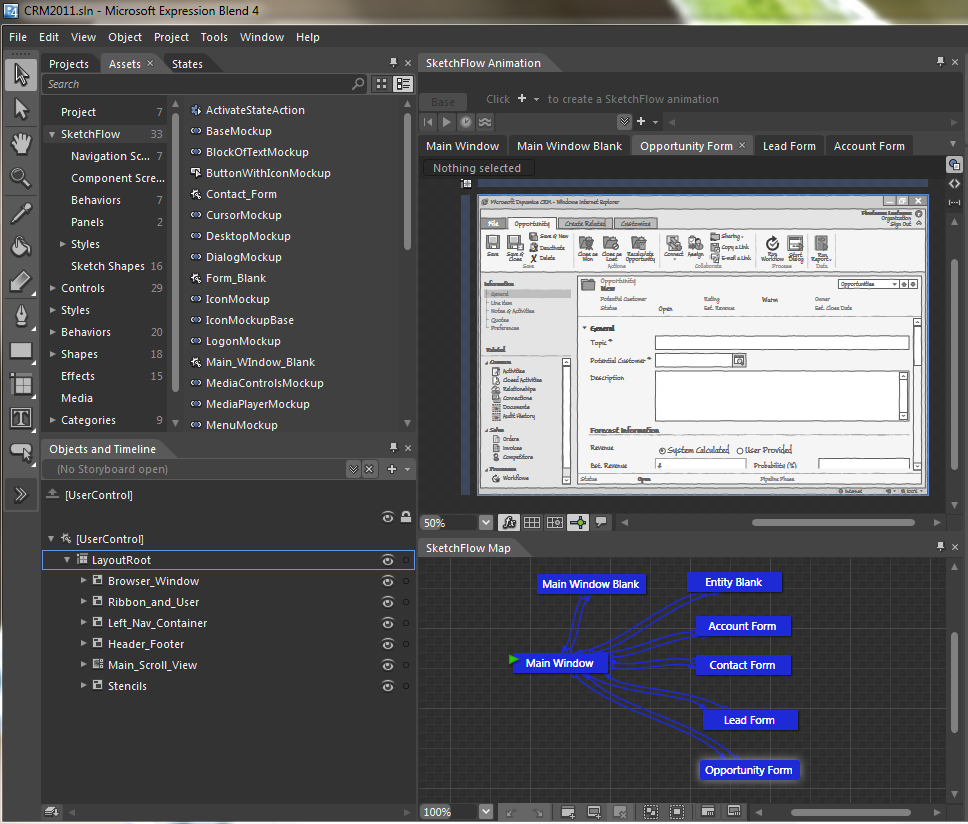Choose the Rectangle shape tool
The width and height of the screenshot is (968, 824).
[x=21, y=350]
